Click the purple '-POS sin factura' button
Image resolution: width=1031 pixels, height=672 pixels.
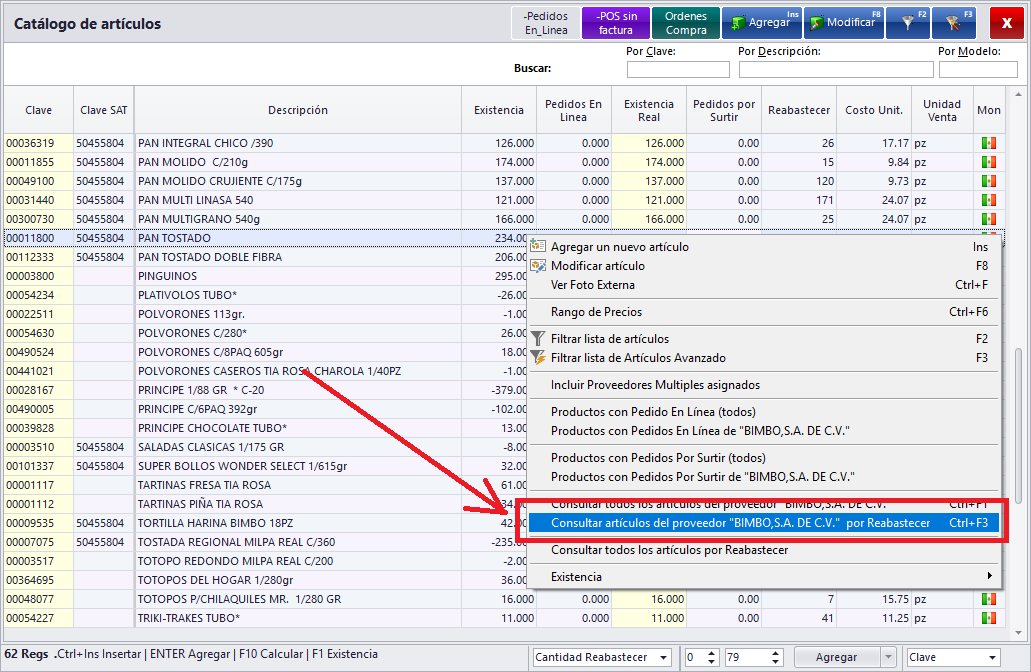click(x=616, y=22)
